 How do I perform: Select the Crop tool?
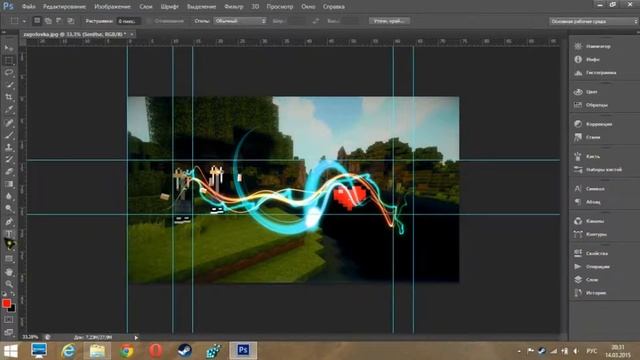click(x=9, y=98)
